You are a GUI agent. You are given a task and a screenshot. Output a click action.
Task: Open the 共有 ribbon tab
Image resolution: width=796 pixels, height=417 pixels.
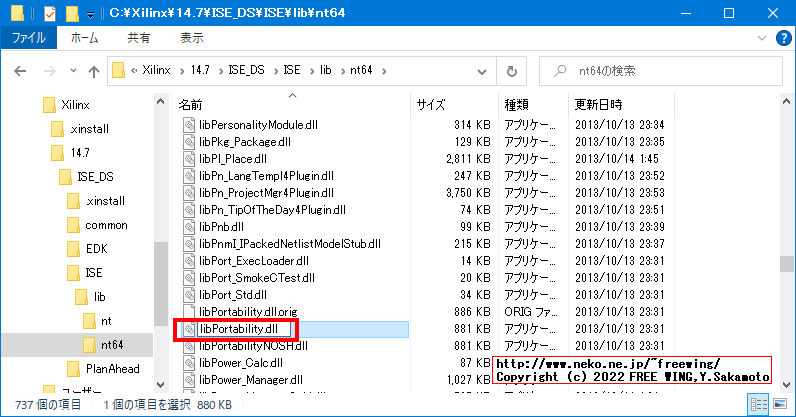click(139, 38)
